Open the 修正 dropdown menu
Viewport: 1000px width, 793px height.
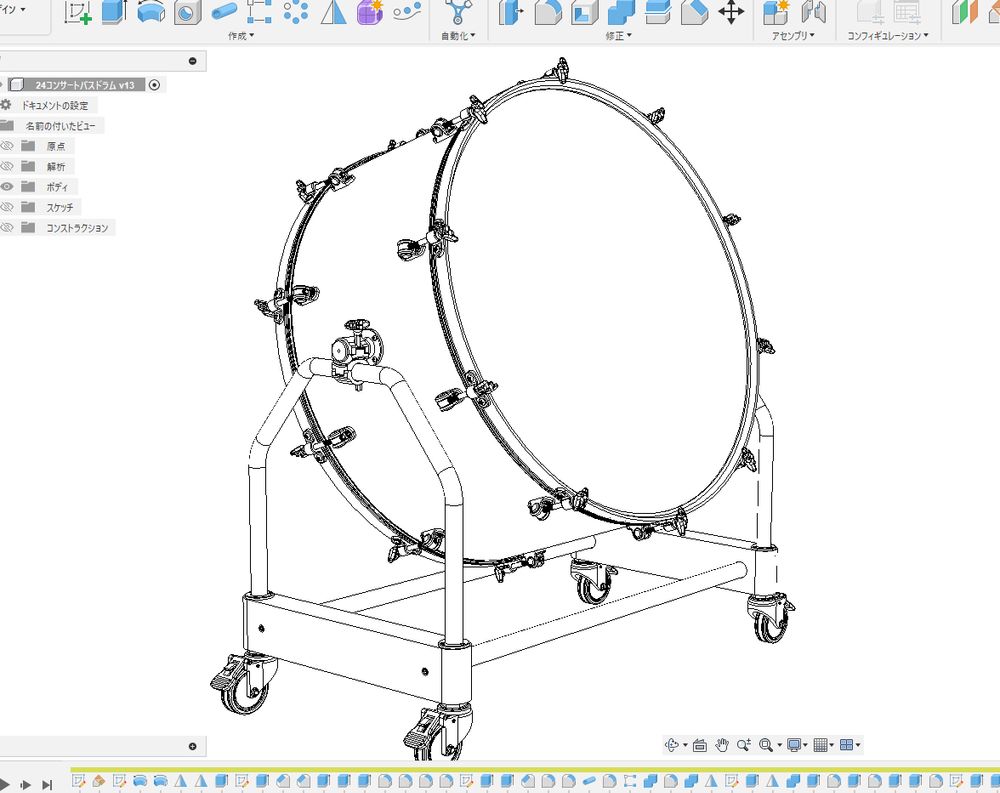pos(618,36)
